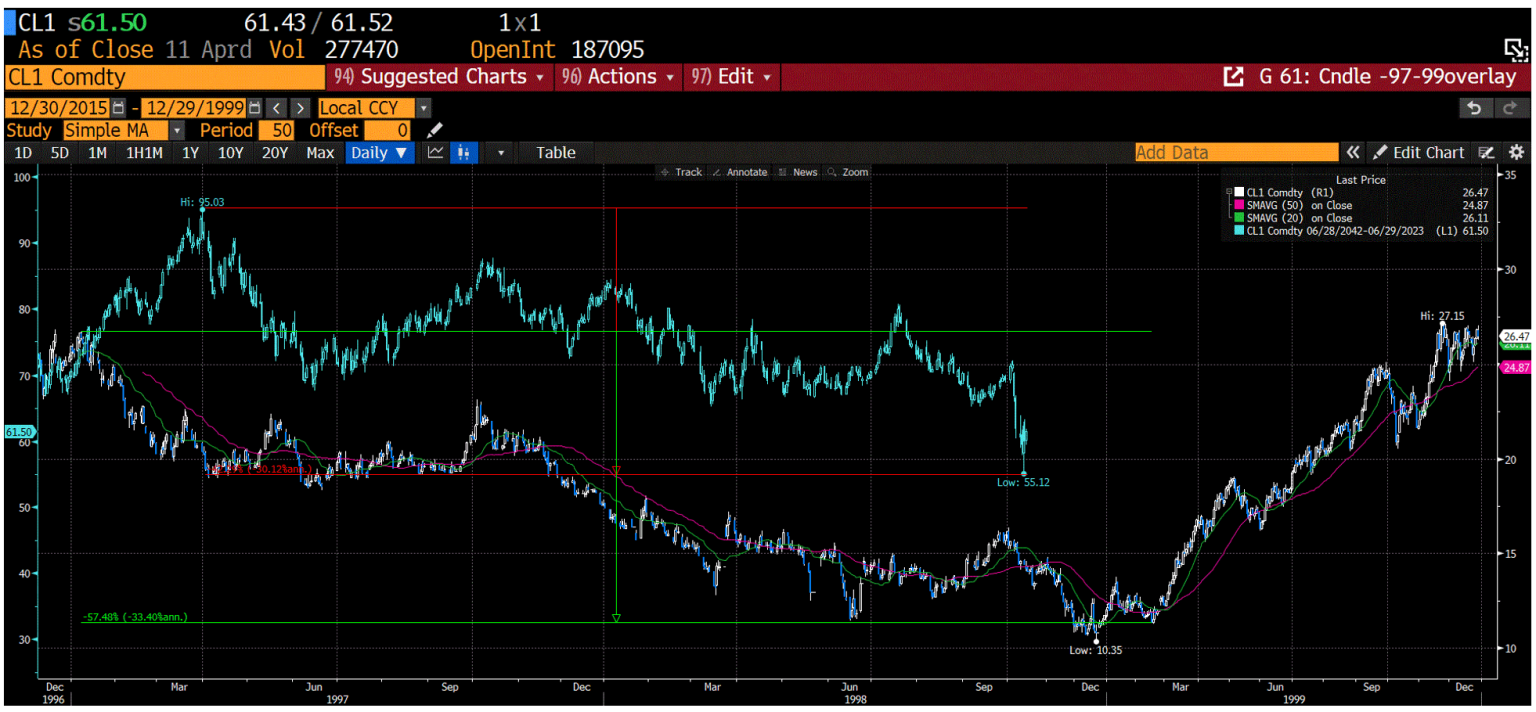Enable the Track crosshair tool

[686, 172]
